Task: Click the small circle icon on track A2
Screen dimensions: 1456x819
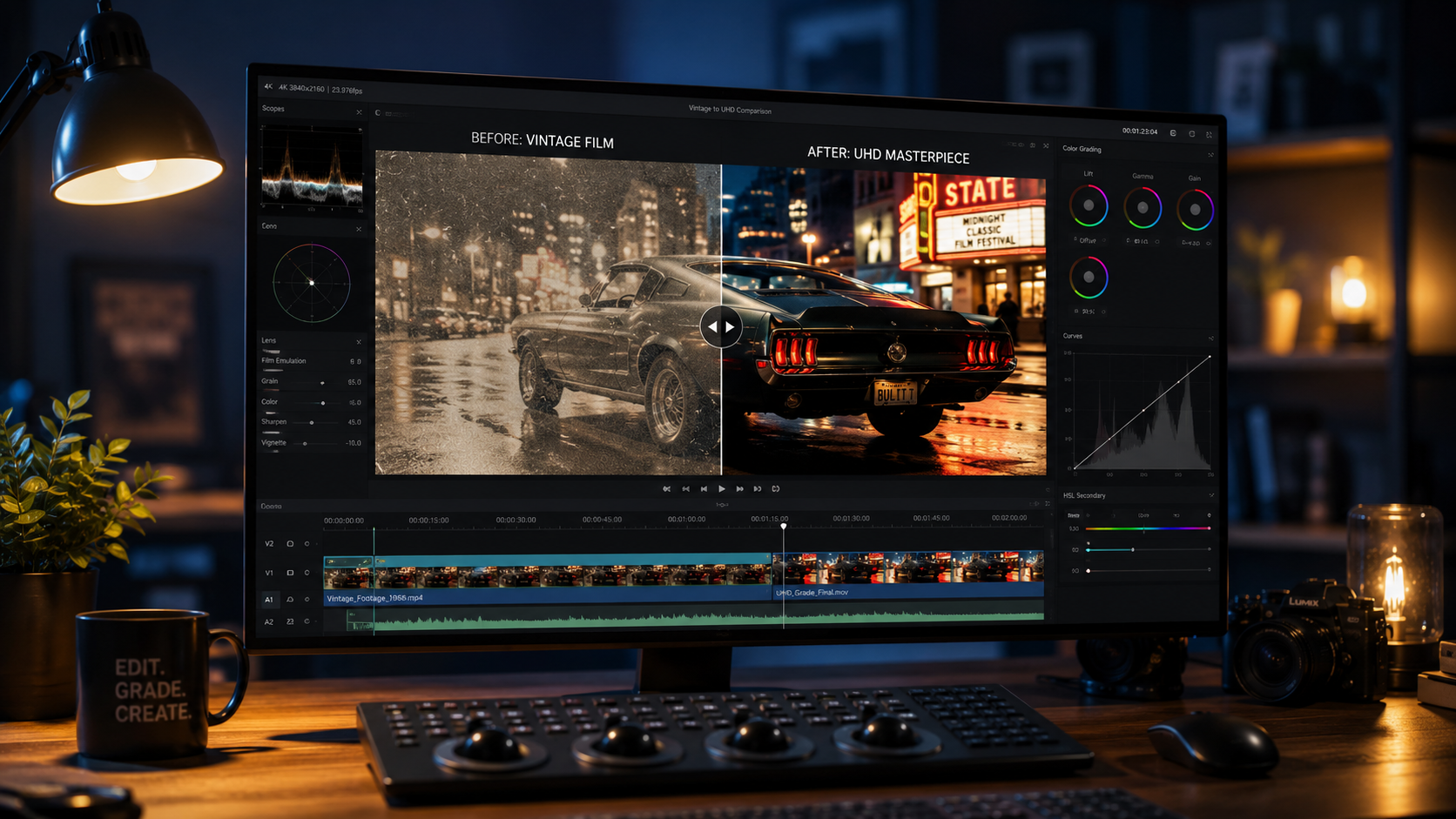Action: [x=307, y=621]
